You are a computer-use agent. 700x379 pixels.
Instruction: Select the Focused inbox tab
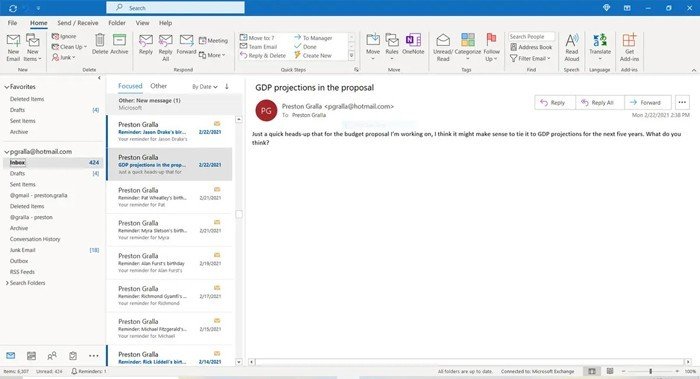coord(130,86)
